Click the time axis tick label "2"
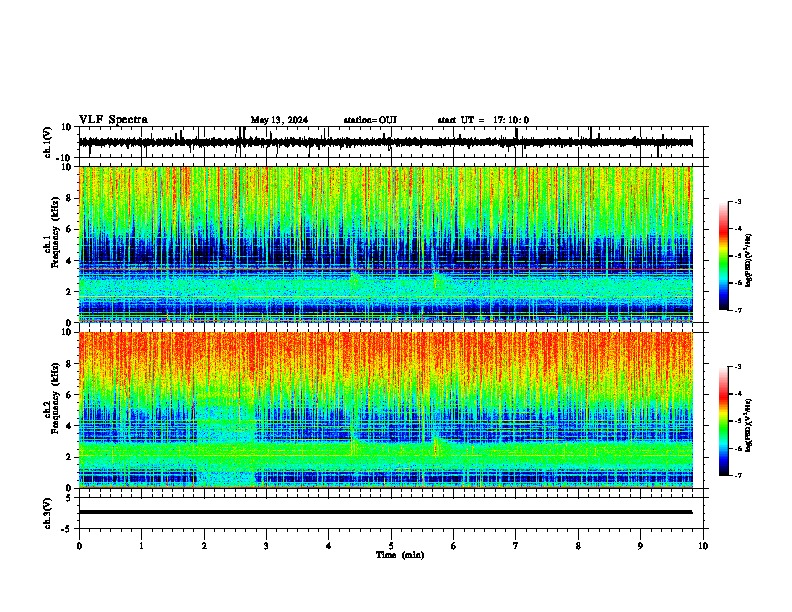 click(204, 546)
